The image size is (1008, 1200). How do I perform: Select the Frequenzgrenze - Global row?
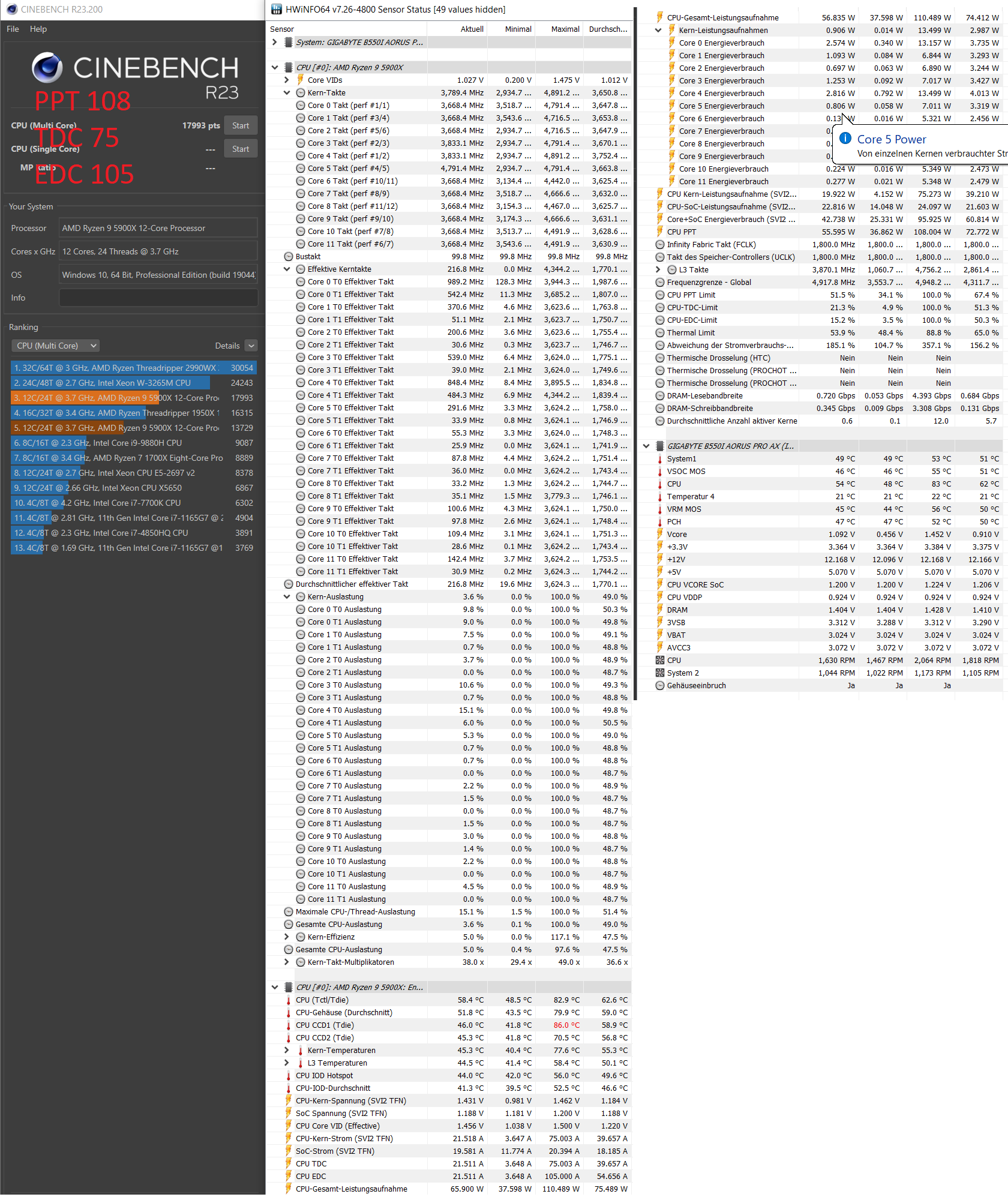[828, 282]
